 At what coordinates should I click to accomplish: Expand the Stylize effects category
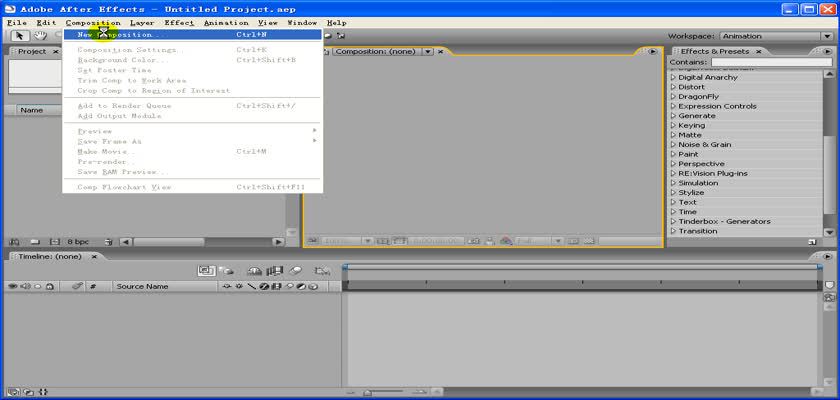[x=674, y=192]
